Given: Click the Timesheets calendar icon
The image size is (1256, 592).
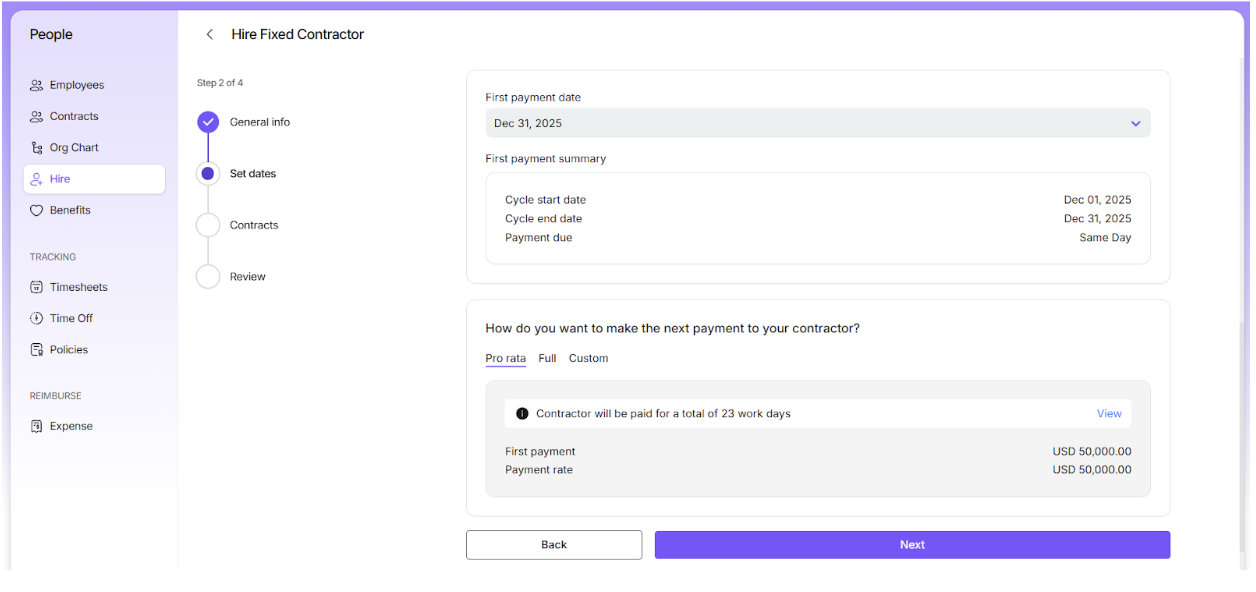Looking at the screenshot, I should [37, 288].
